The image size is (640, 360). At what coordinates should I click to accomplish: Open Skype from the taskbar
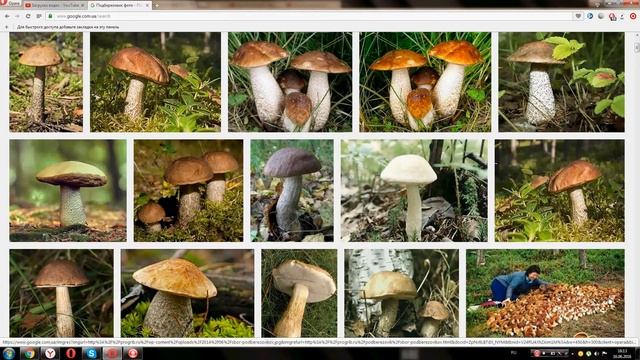pyautogui.click(x=91, y=353)
